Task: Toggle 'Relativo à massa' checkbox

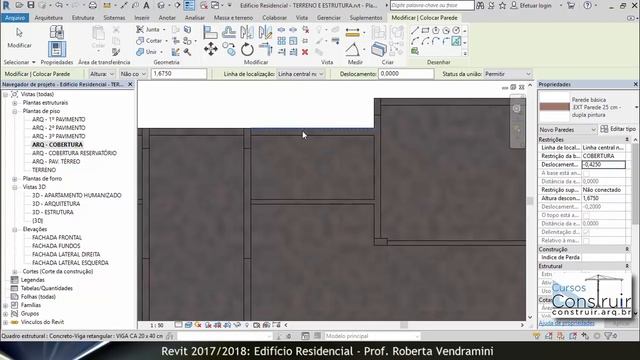Action: [587, 240]
